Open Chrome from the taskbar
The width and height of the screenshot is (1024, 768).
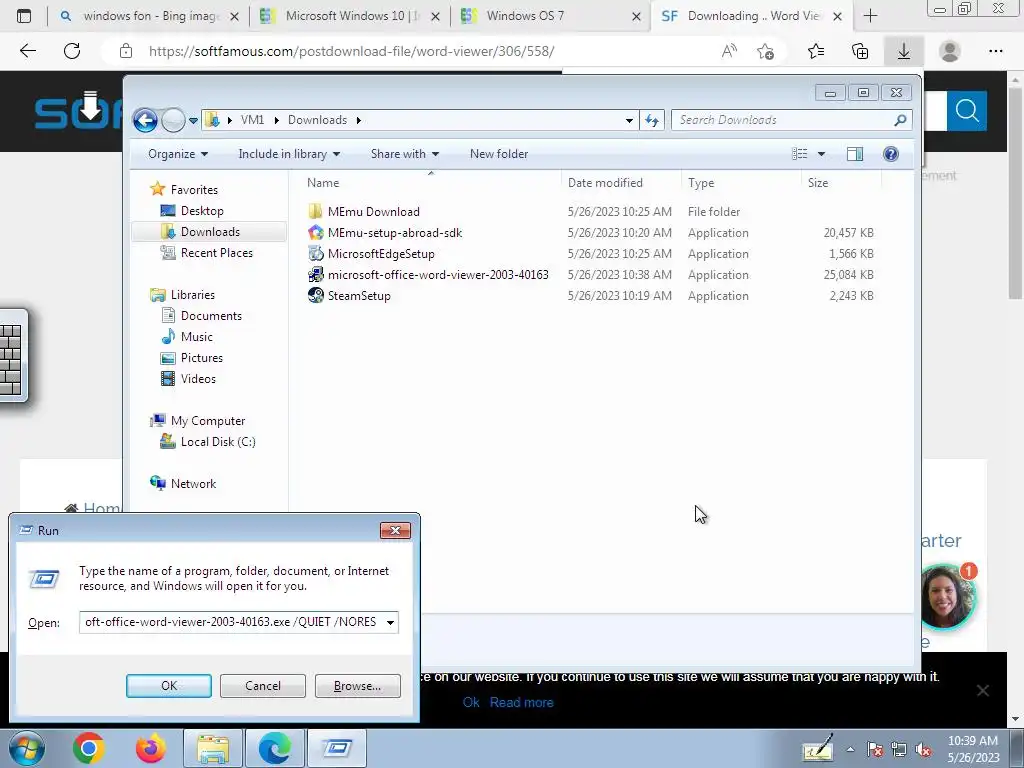pos(89,748)
